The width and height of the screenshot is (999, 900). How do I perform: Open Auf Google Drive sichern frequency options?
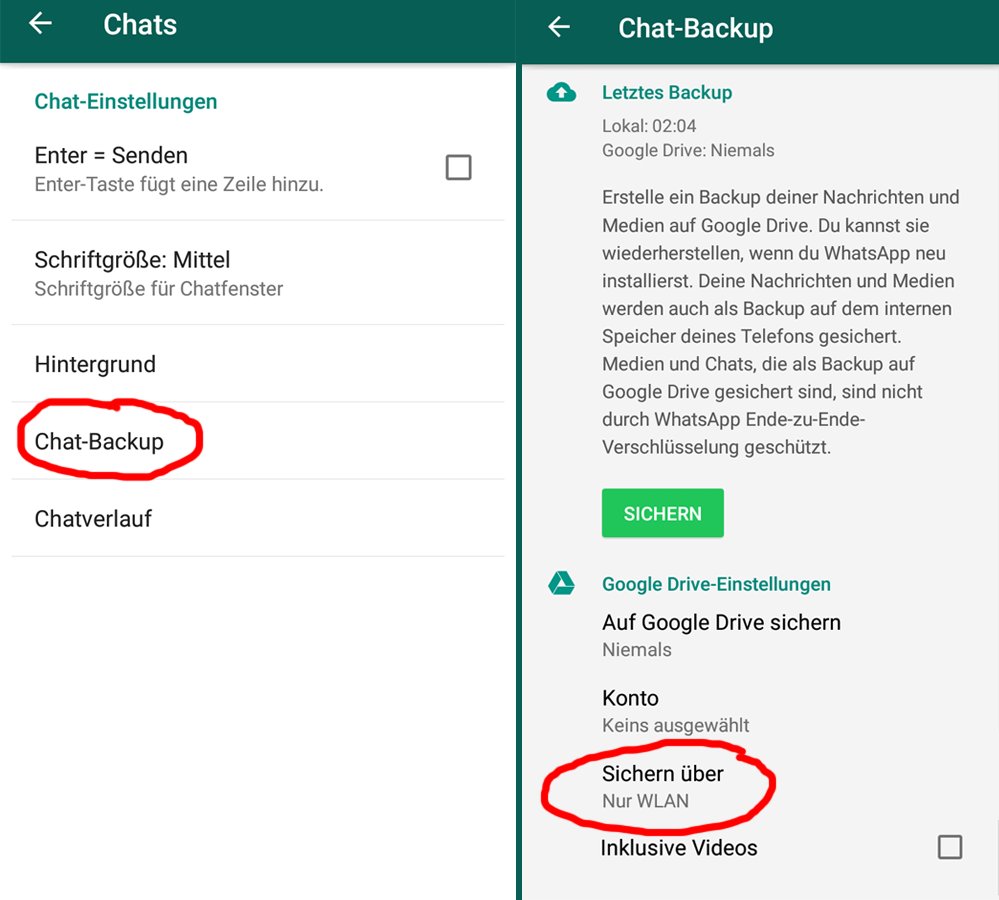[x=758, y=635]
